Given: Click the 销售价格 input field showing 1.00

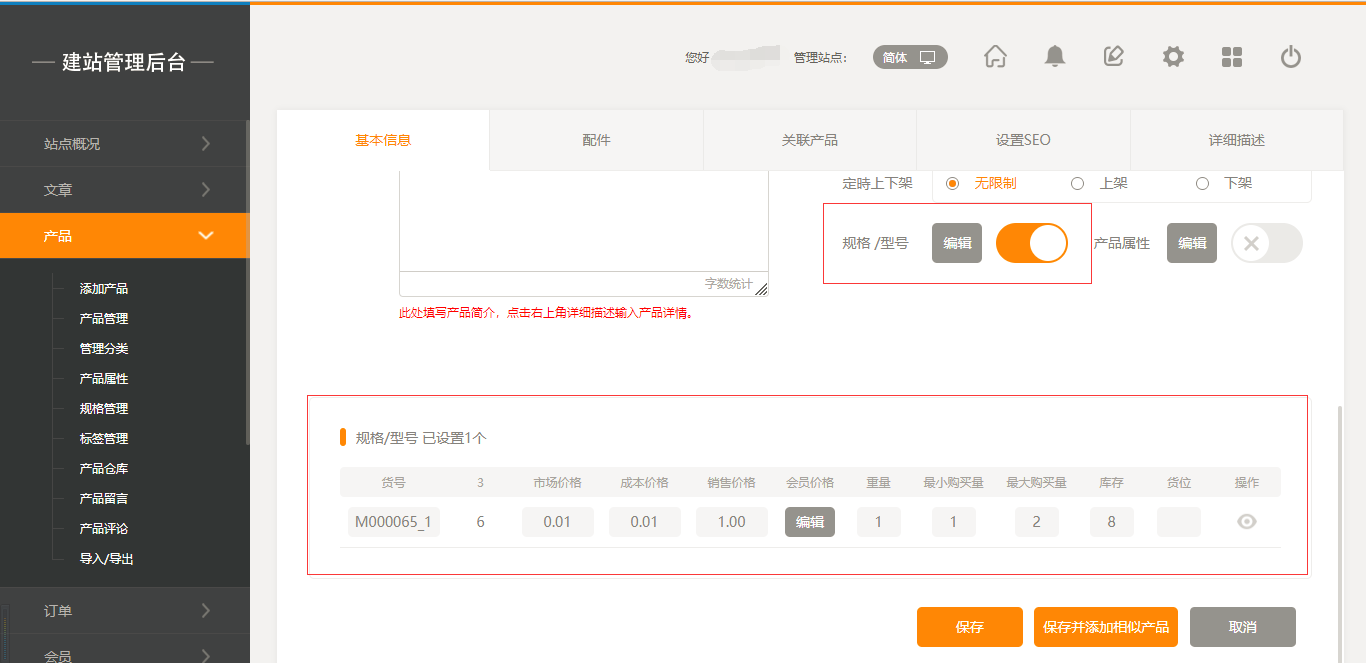Looking at the screenshot, I should [731, 521].
